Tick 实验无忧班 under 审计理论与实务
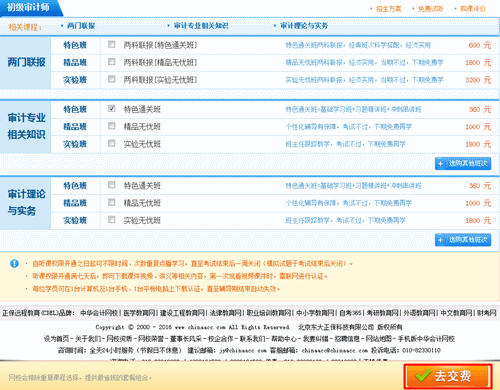 point(112,219)
